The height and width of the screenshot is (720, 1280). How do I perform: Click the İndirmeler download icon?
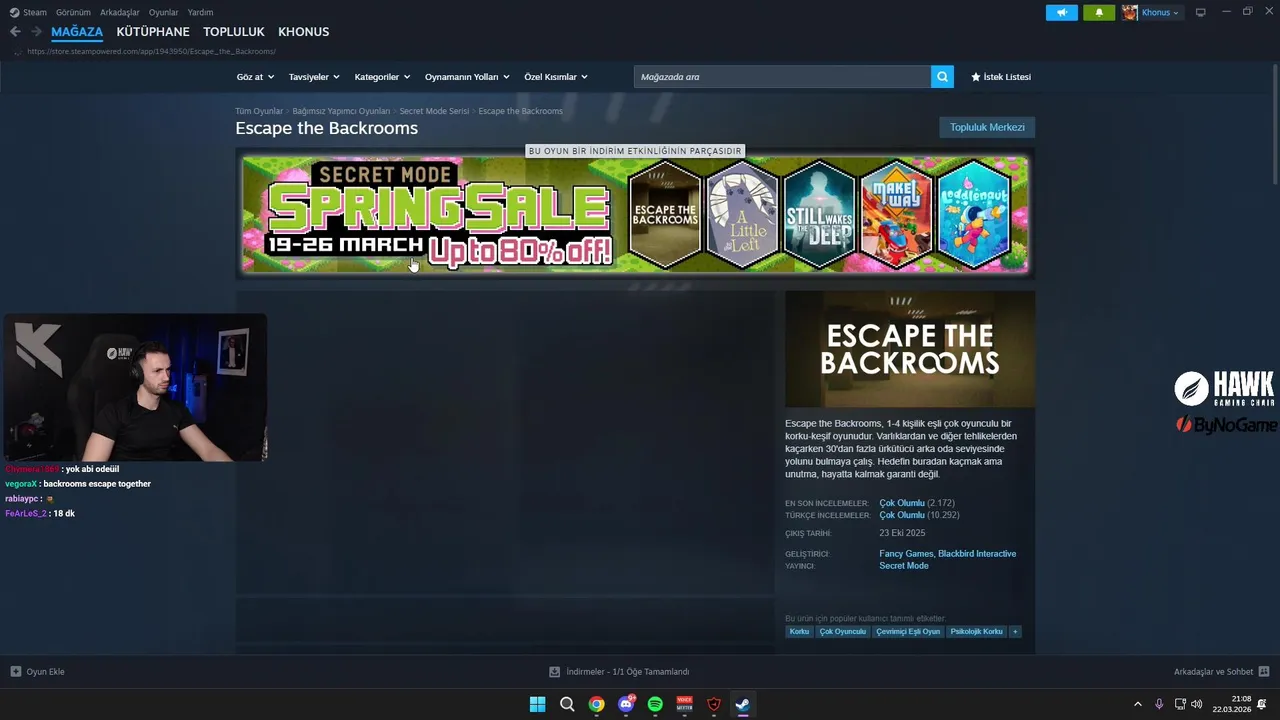555,672
